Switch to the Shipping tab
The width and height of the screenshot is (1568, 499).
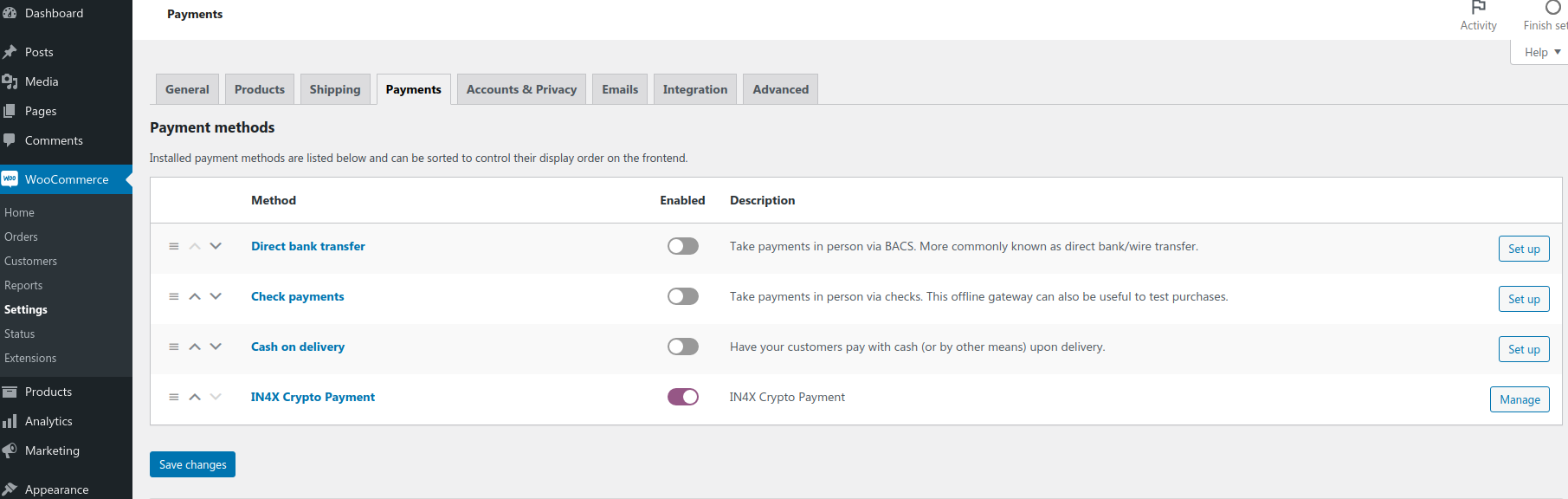(335, 89)
